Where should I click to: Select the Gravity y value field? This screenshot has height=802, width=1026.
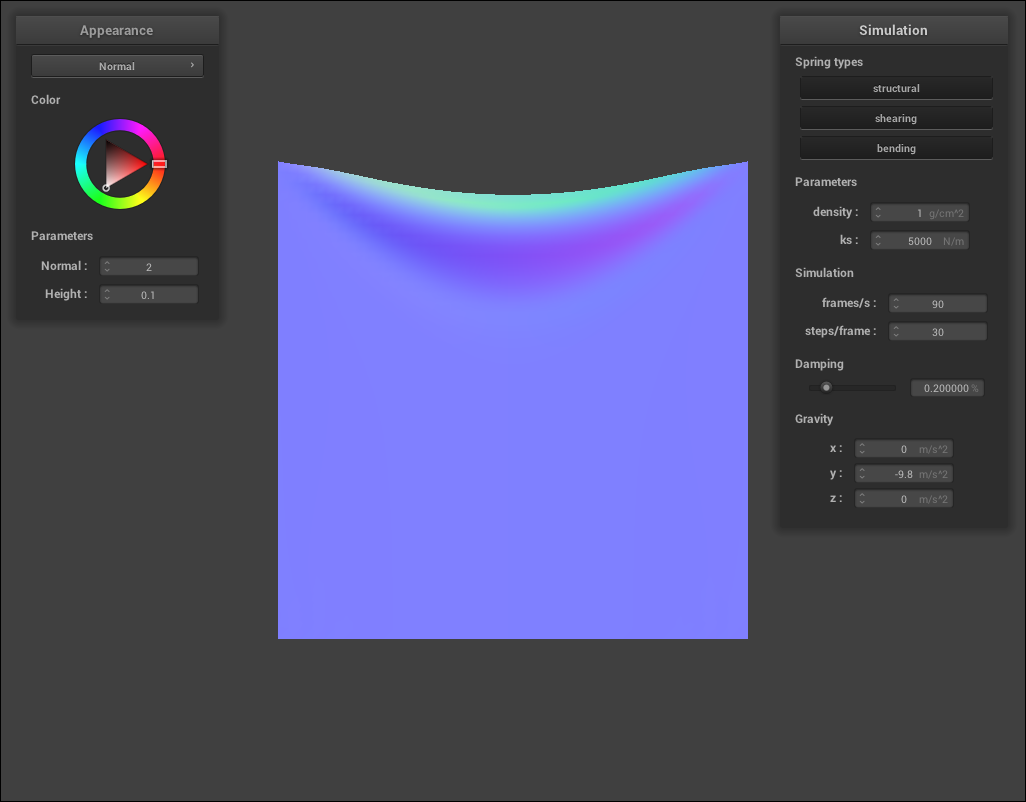pyautogui.click(x=904, y=474)
